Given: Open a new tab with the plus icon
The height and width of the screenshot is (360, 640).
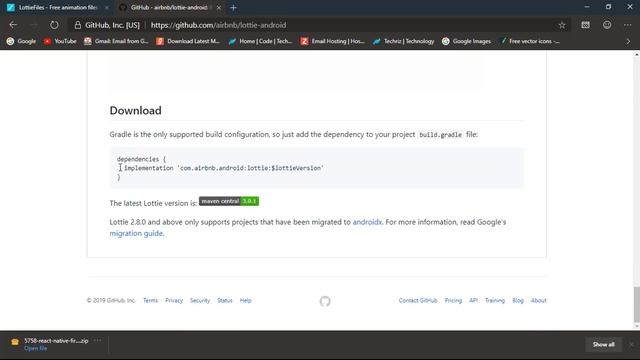Looking at the screenshot, I should pyautogui.click(x=233, y=7).
